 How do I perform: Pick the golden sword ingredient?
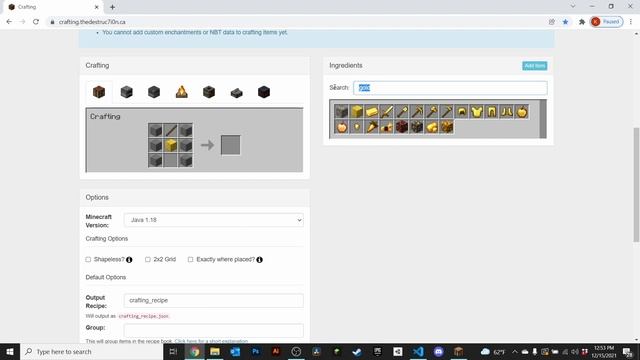point(387,111)
